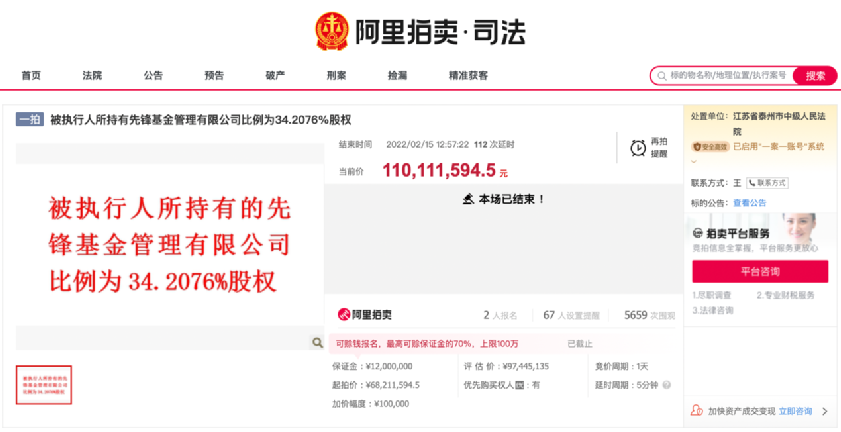841x432 pixels.
Task: Click the 已启用一案一账号系统 text
Action: coord(778,147)
